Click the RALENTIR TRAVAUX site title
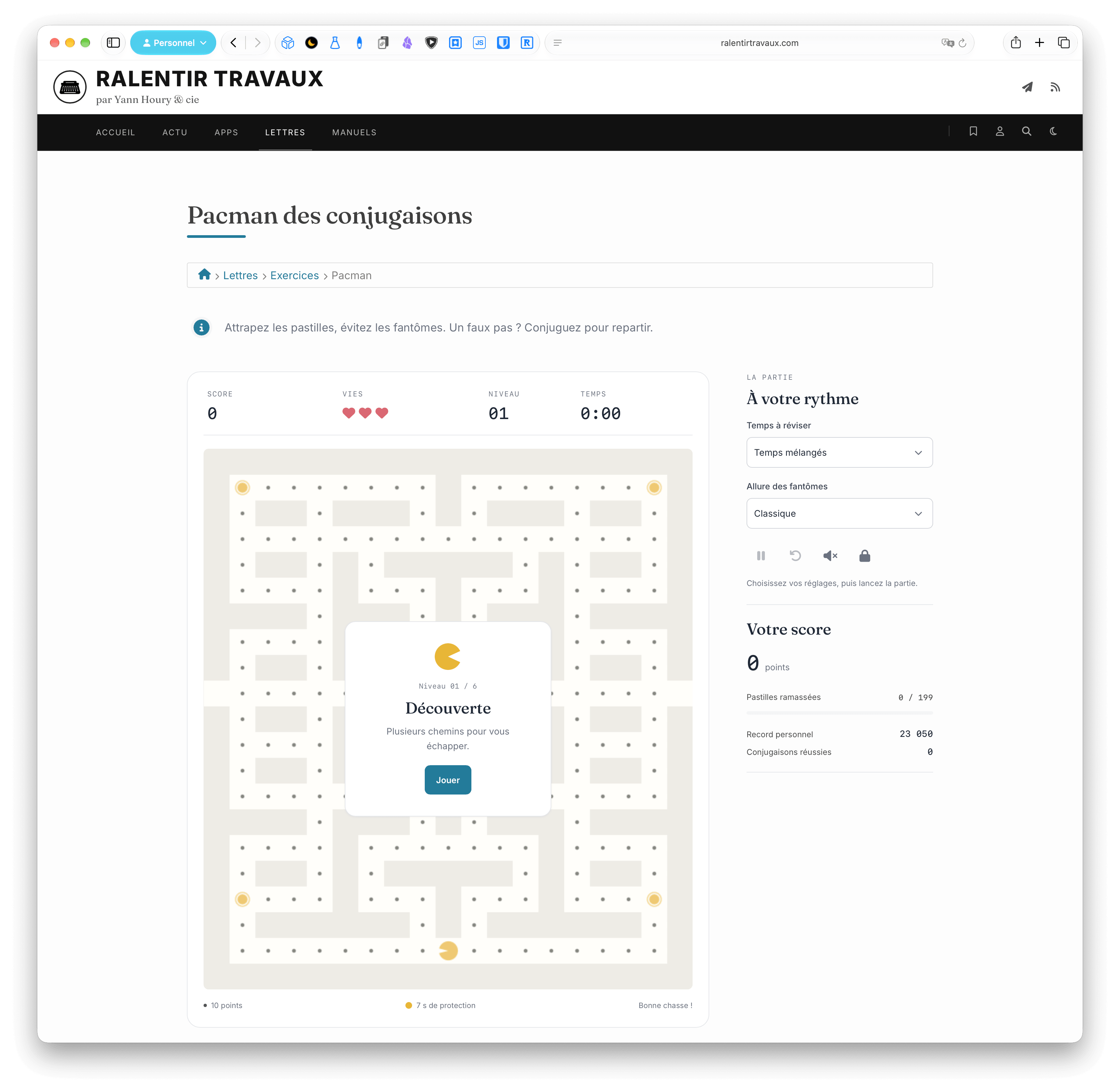This screenshot has width=1120, height=1092. pyautogui.click(x=209, y=79)
